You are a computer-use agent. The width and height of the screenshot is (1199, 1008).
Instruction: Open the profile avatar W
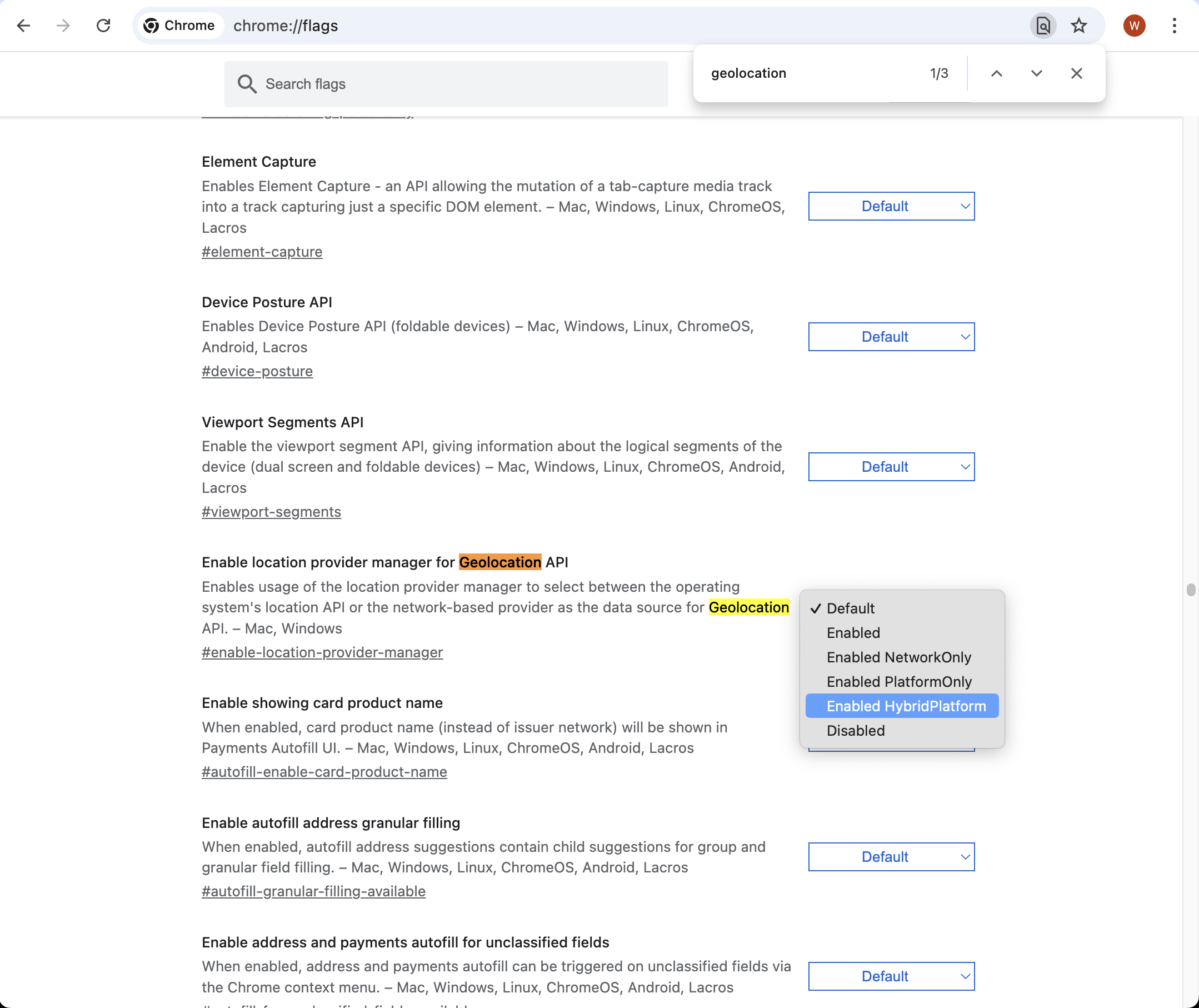point(1134,26)
